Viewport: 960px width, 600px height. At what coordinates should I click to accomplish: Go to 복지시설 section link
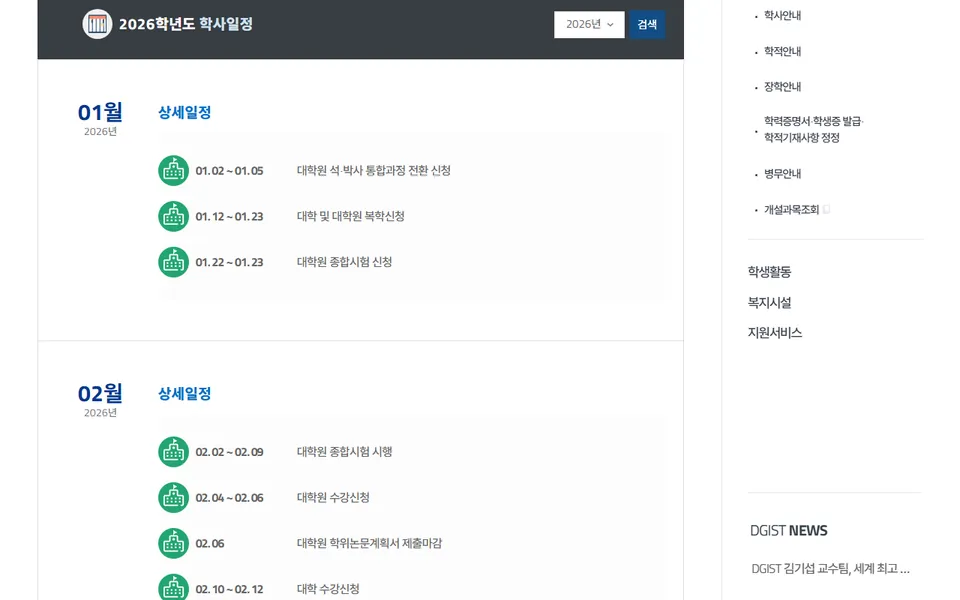(x=769, y=302)
